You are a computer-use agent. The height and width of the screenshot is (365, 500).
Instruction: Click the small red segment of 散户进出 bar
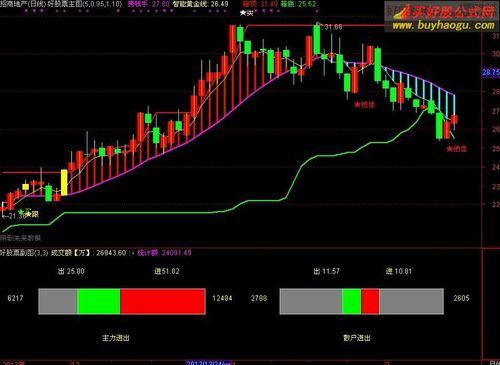pyautogui.click(x=370, y=301)
